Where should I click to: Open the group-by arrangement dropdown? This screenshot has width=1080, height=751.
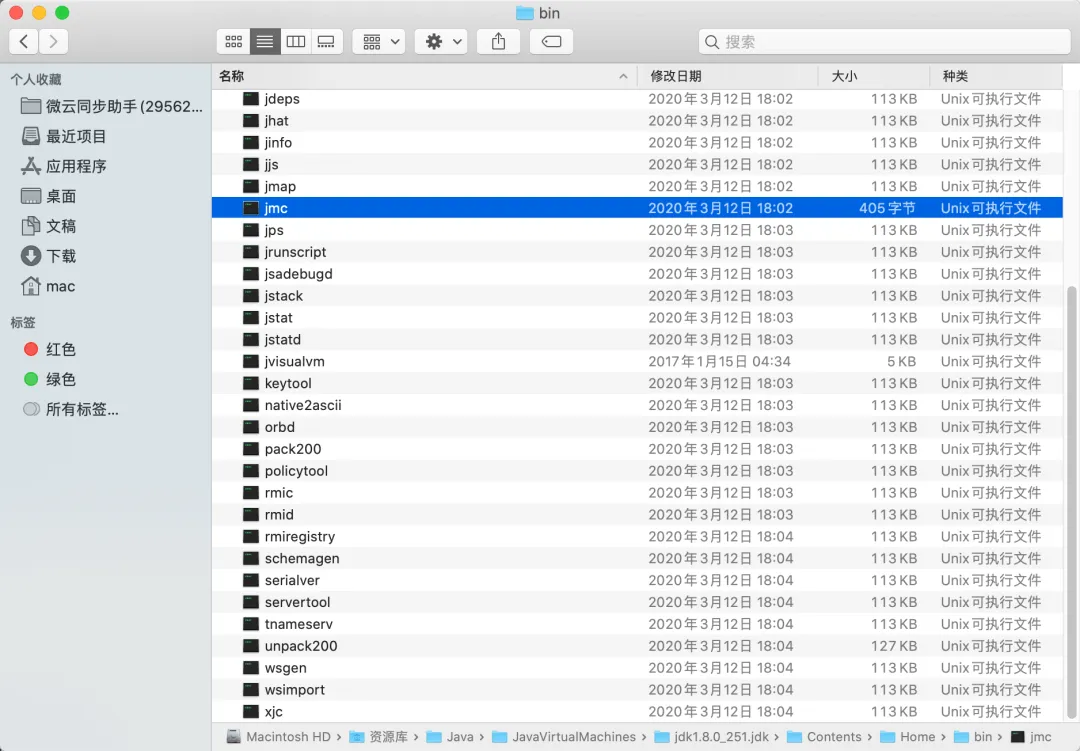pos(379,42)
